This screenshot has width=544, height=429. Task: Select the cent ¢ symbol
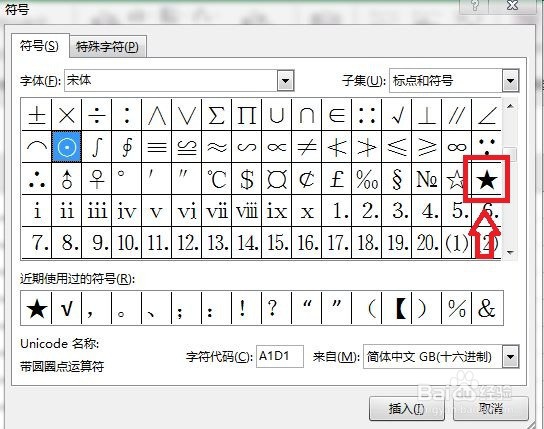click(x=306, y=179)
